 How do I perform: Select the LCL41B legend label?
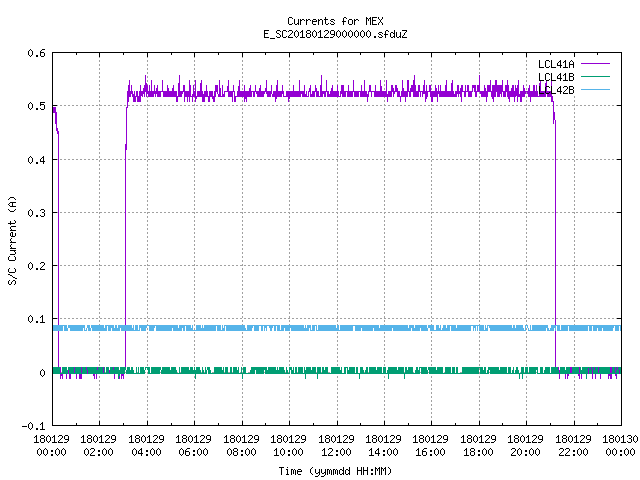click(556, 77)
